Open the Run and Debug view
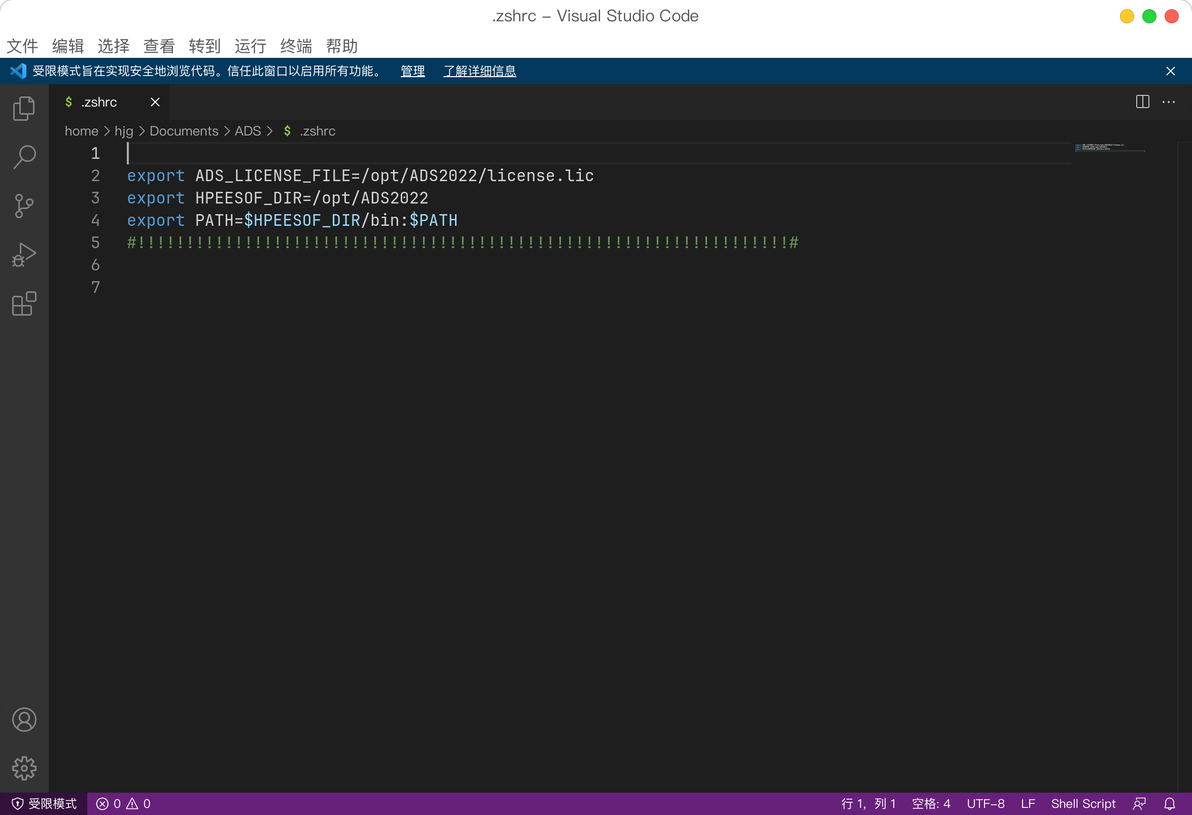Viewport: 1192px width, 815px height. click(24, 255)
